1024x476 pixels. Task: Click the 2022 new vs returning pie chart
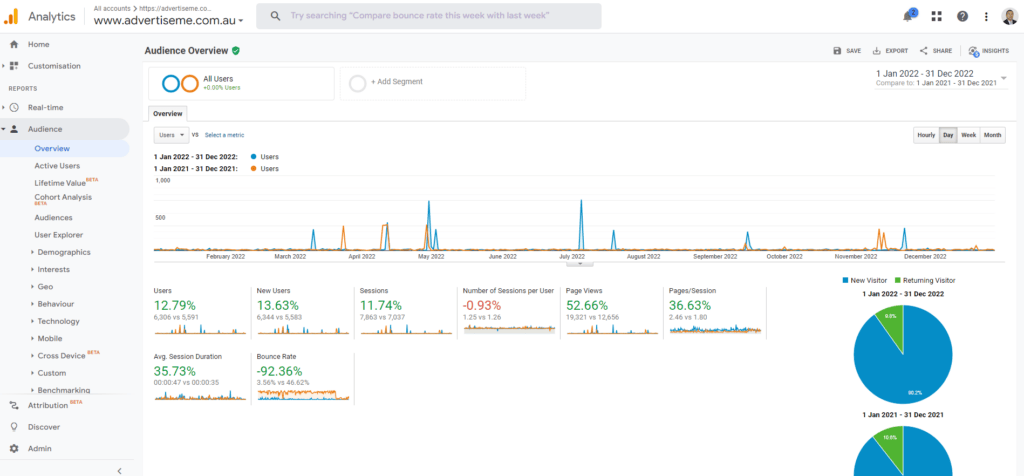904,354
